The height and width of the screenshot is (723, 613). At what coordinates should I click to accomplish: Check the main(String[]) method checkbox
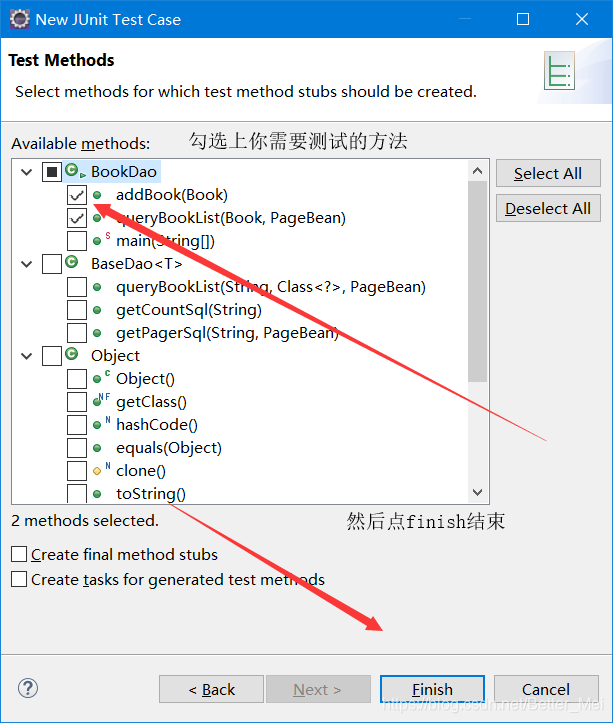coord(77,241)
